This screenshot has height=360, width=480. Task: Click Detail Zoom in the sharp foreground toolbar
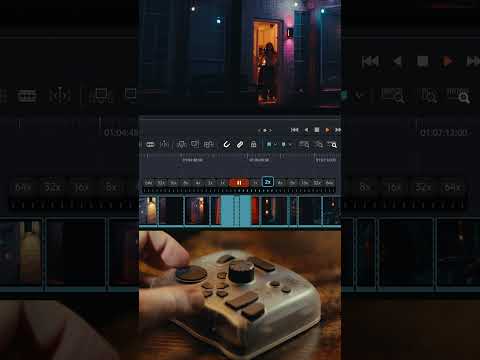pos(318,145)
